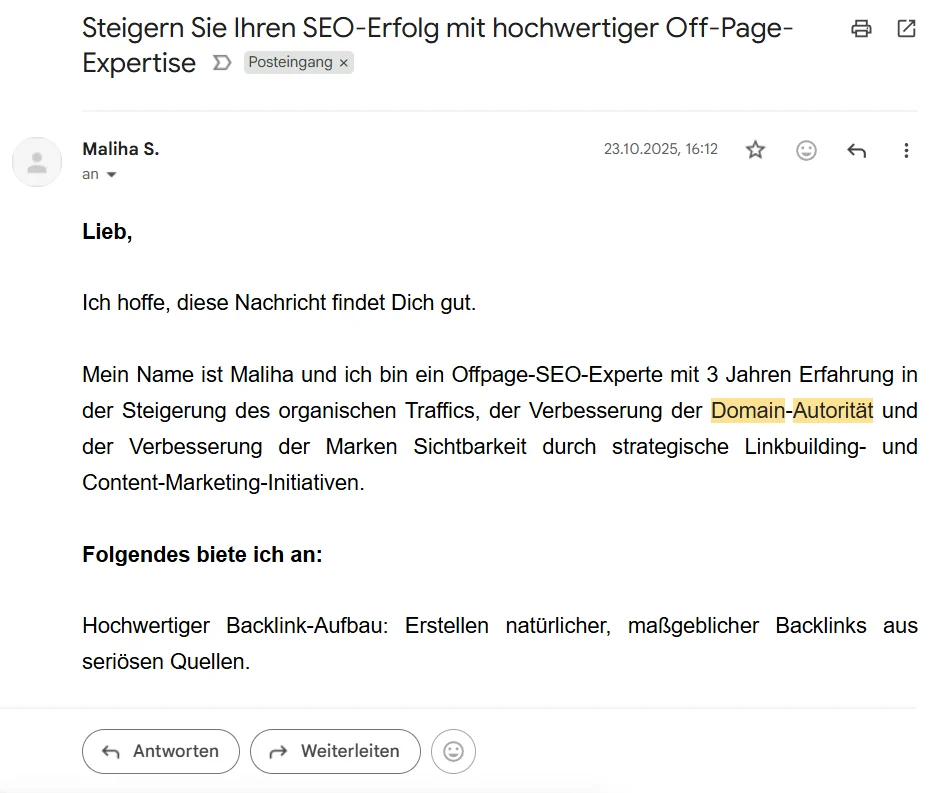Reply using the reply arrow icon
This screenshot has width=937, height=793.
[856, 150]
